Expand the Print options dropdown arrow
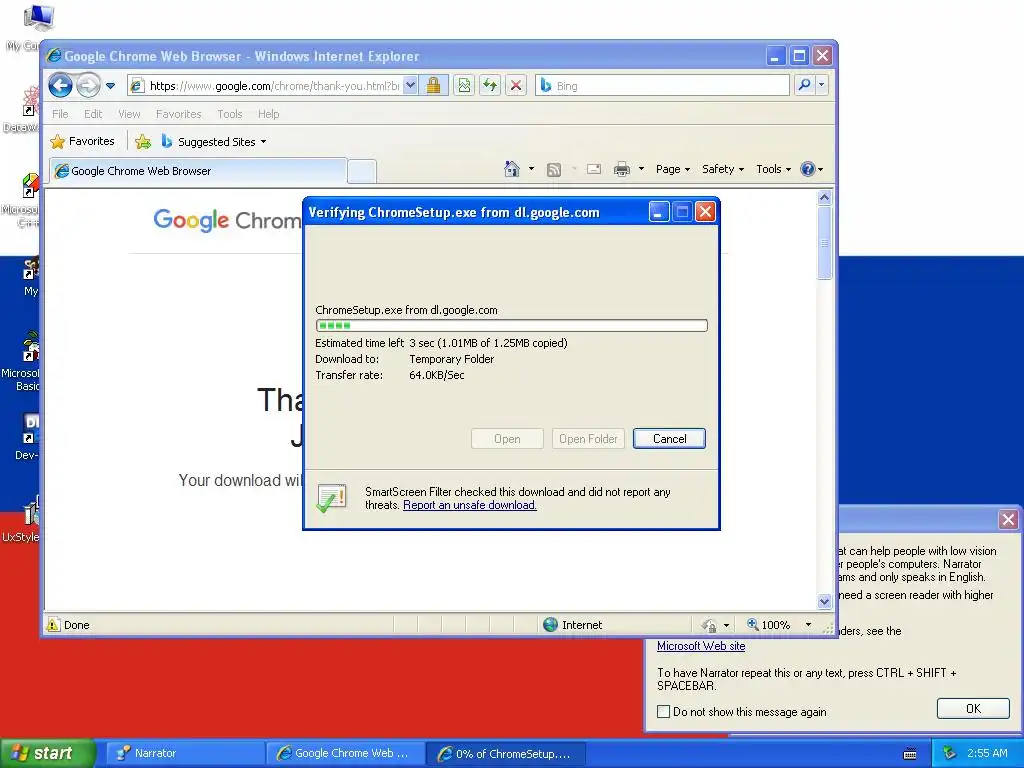The image size is (1024, 768). point(641,169)
